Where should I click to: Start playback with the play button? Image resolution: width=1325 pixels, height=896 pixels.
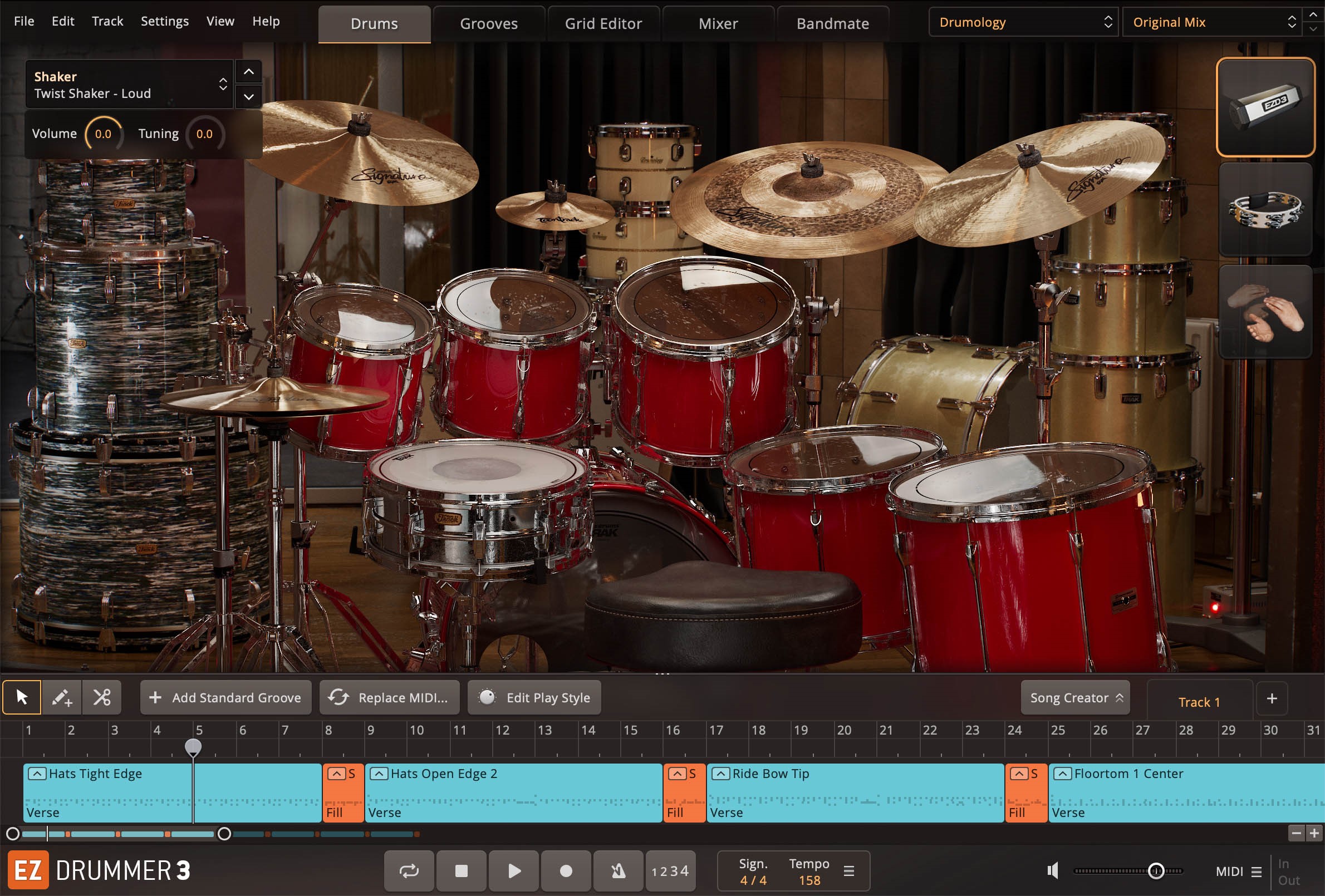[514, 871]
